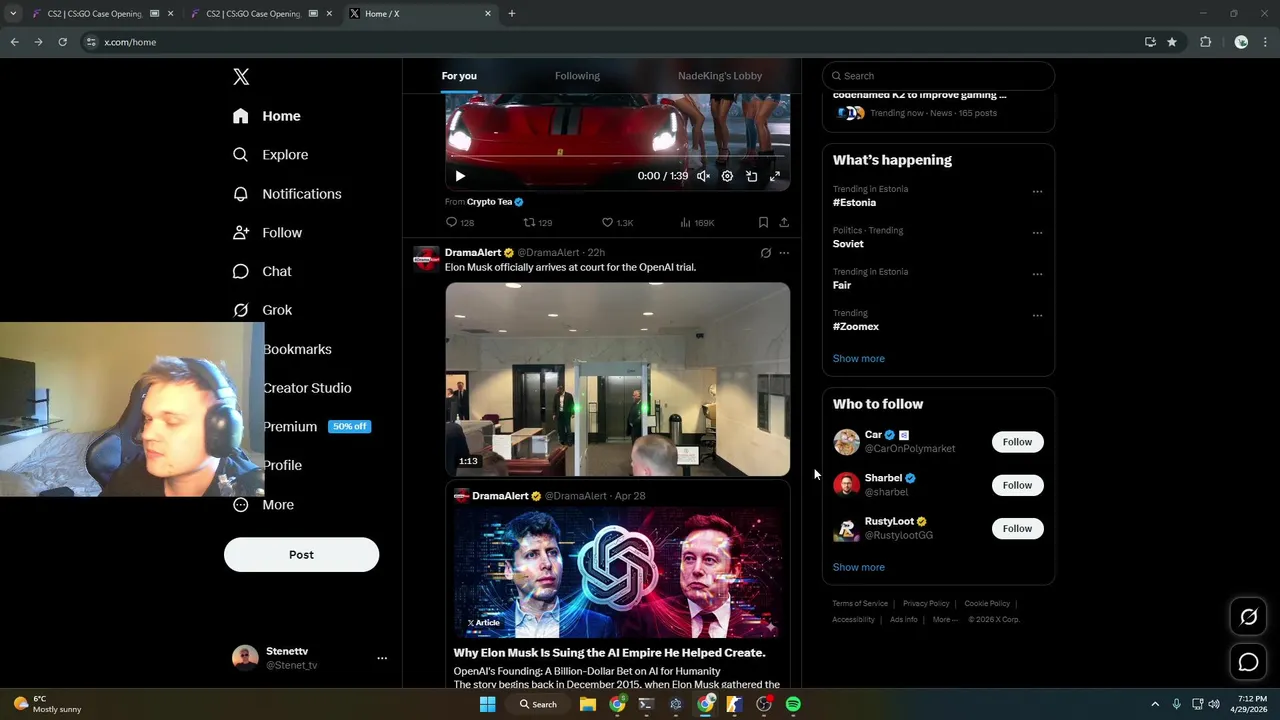Viewport: 1280px width, 720px height.
Task: Click the X search field
Action: pyautogui.click(x=938, y=76)
